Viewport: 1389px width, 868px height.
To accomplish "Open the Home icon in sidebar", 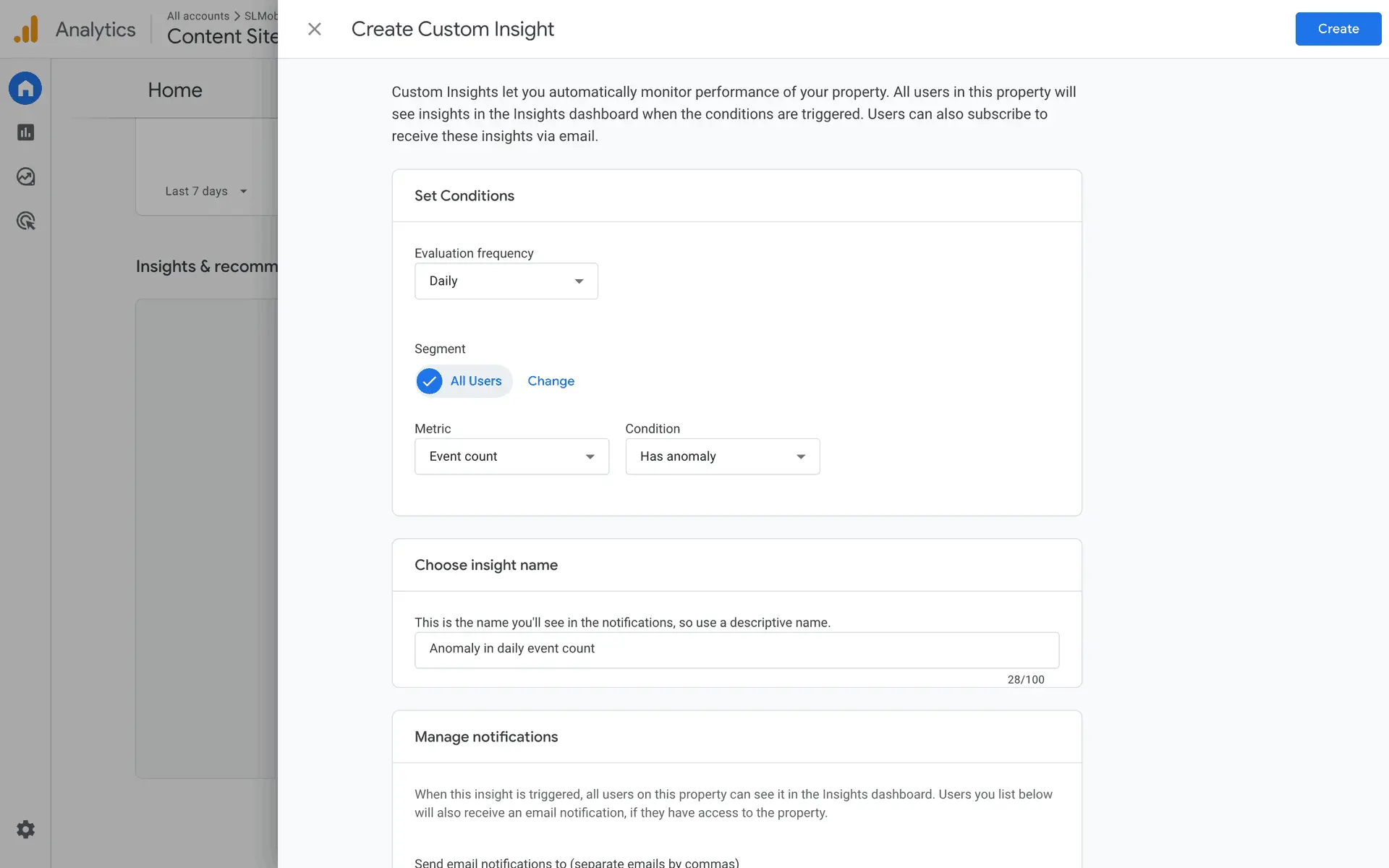I will 25,88.
